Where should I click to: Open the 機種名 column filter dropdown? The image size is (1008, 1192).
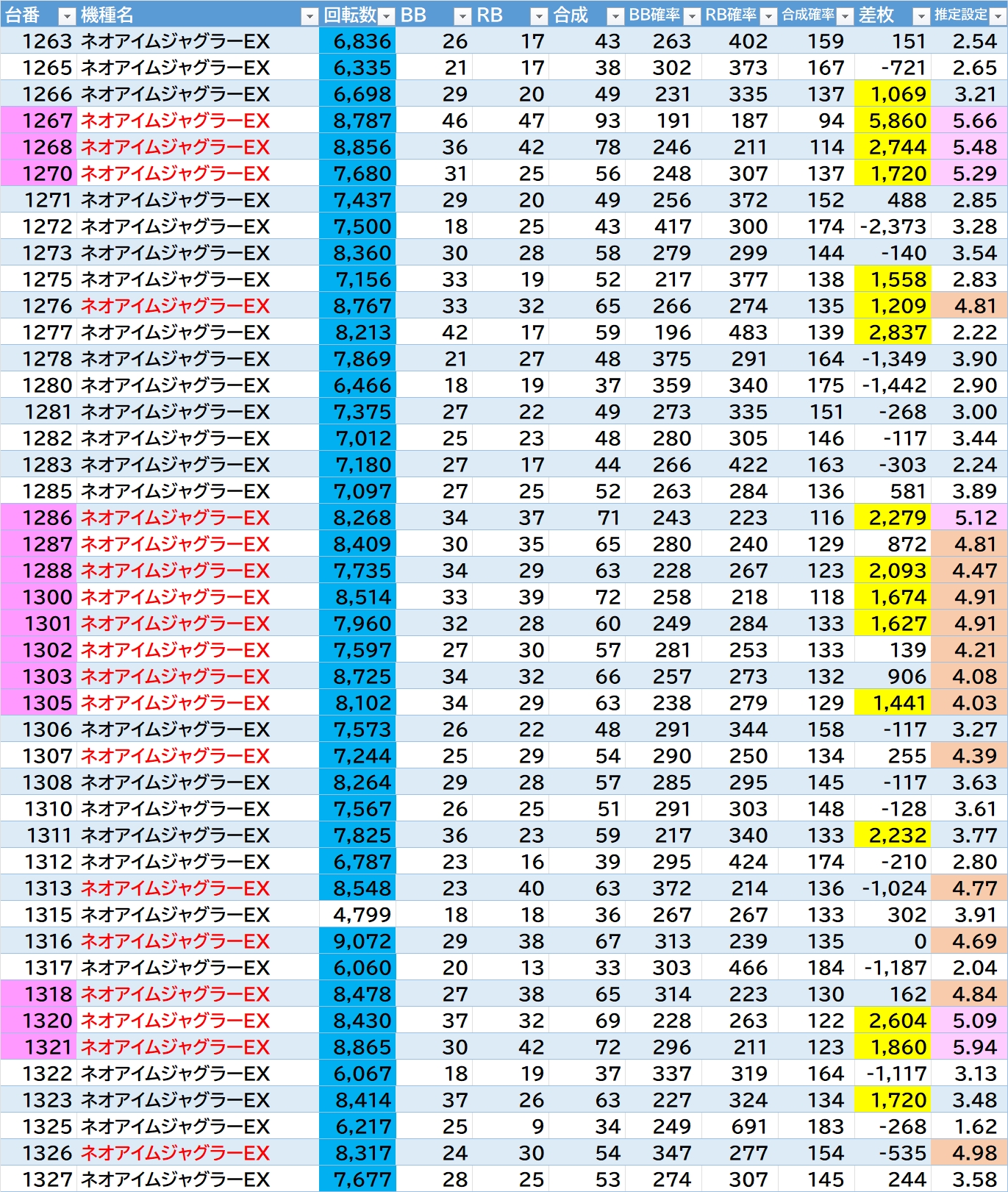pos(310,15)
